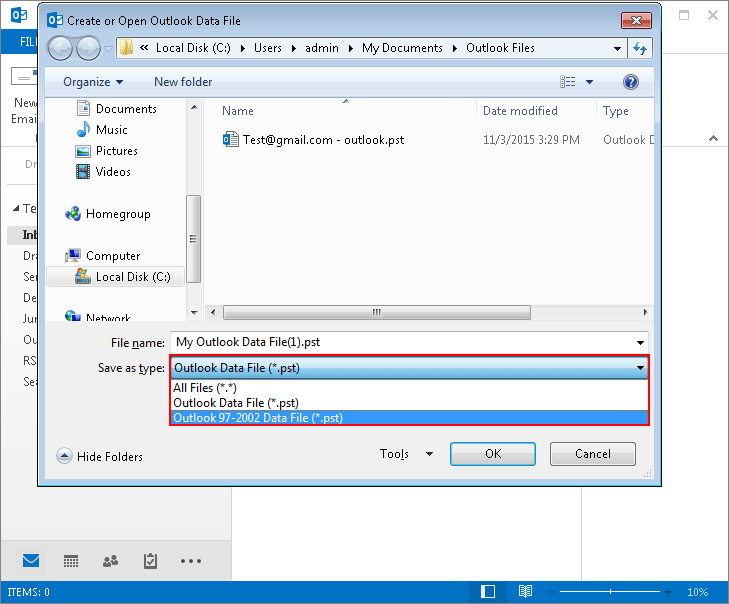Click Hide Folders button
729x604 pixels.
coord(99,456)
